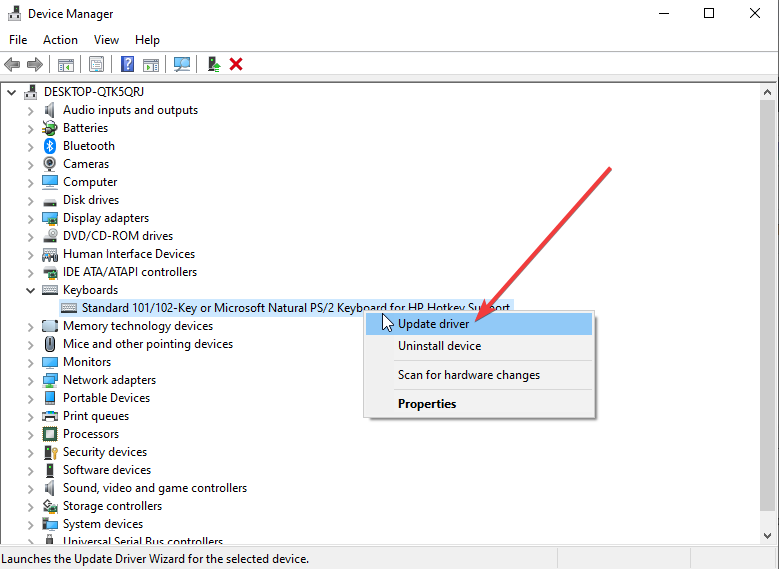Click the scrollbar up arrow
The width and height of the screenshot is (779, 569).
click(767, 92)
